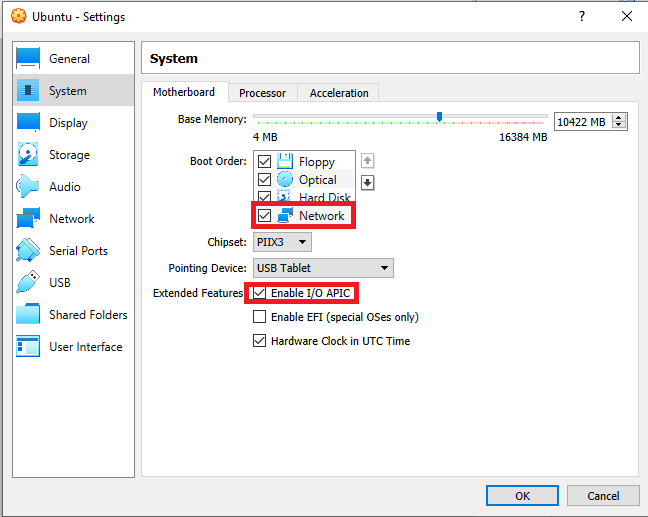Viewport: 648px width, 517px height.
Task: Open Serial Ports connector icon
Action: click(x=28, y=250)
